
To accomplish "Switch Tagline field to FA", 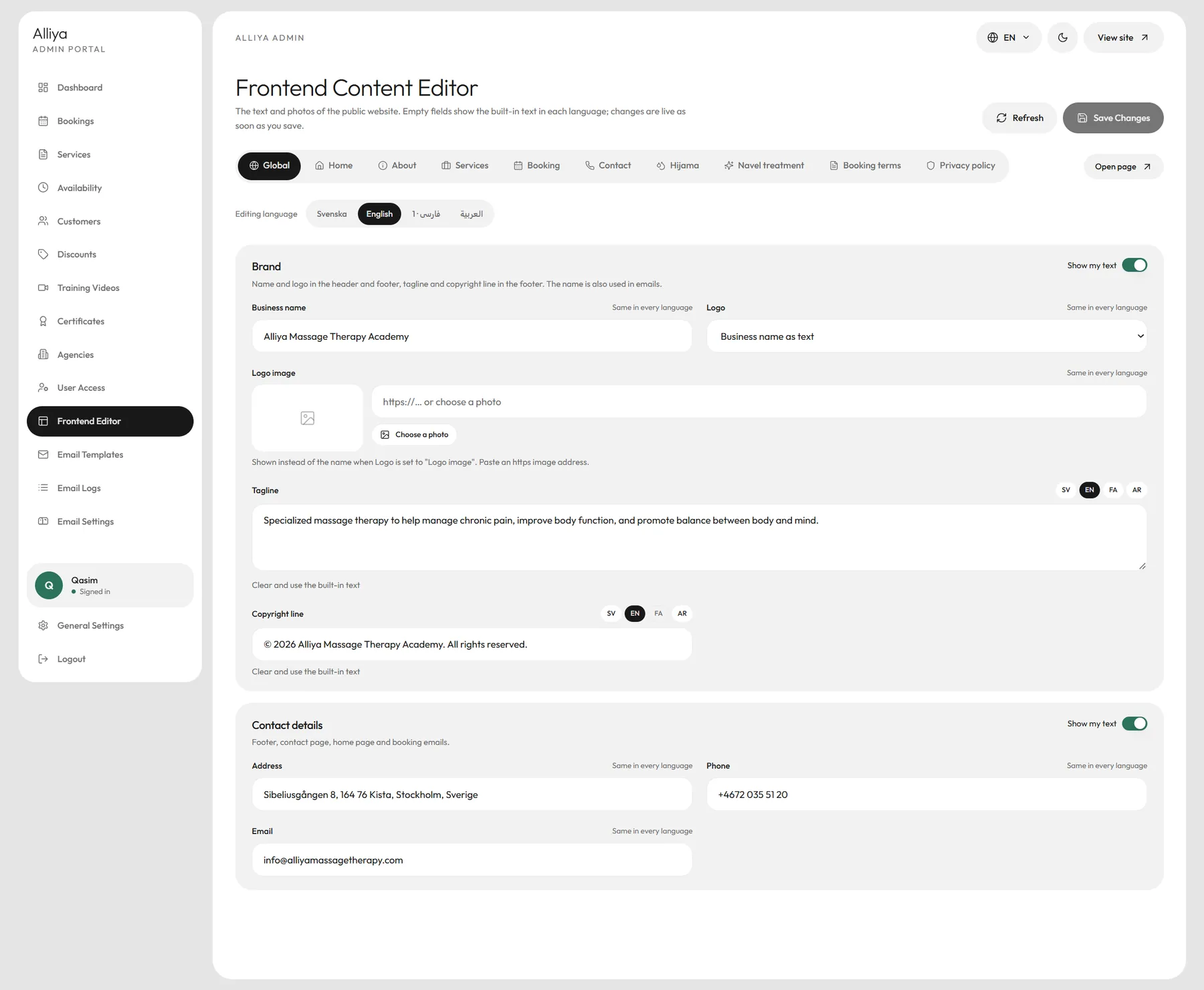I will tap(1113, 490).
